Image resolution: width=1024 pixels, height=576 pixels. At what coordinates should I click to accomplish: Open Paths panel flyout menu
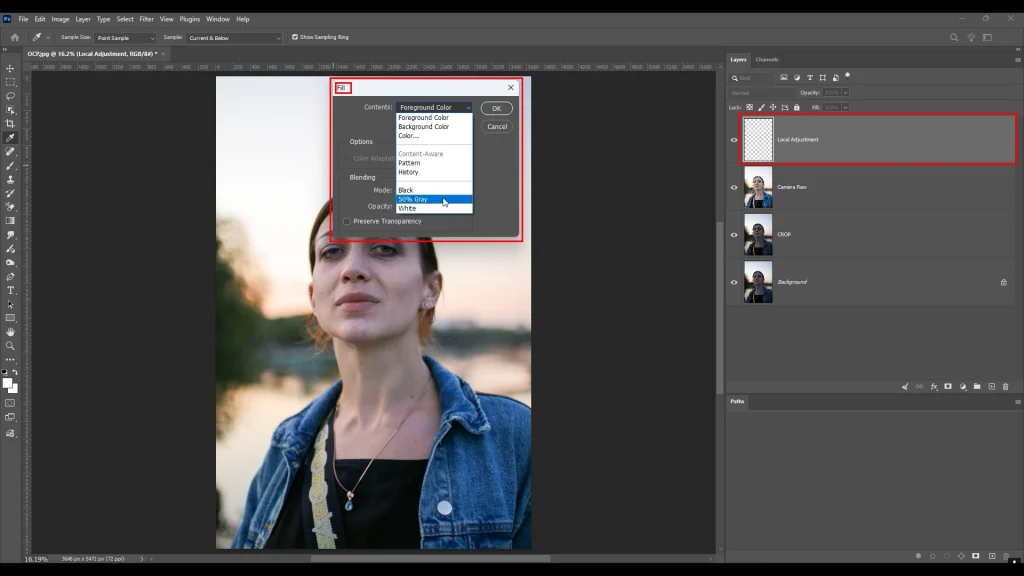1017,402
